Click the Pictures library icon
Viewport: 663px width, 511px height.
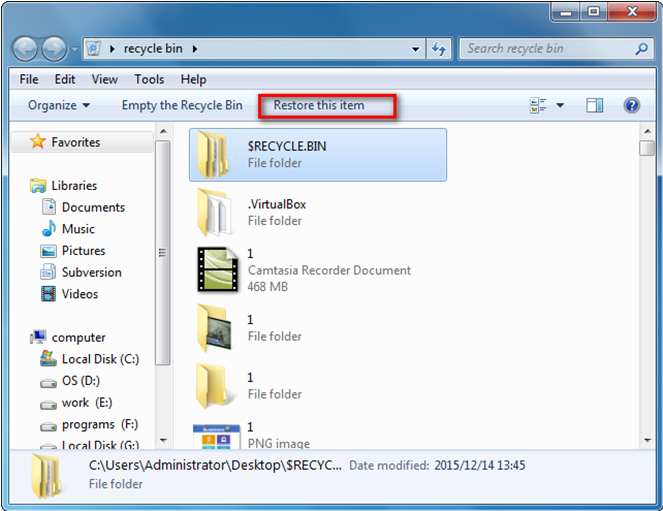click(48, 251)
